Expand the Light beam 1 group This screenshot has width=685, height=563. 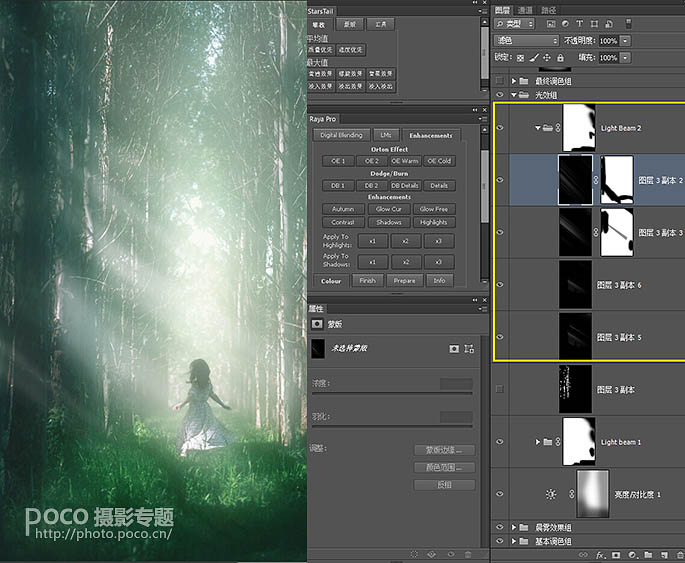[538, 442]
